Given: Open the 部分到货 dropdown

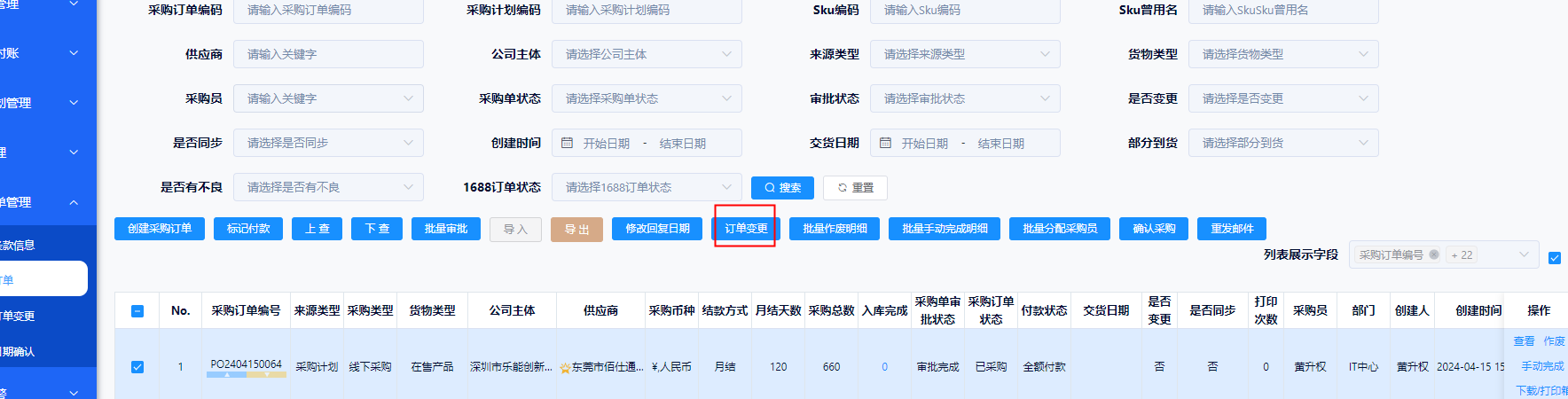Looking at the screenshot, I should tap(1283, 143).
